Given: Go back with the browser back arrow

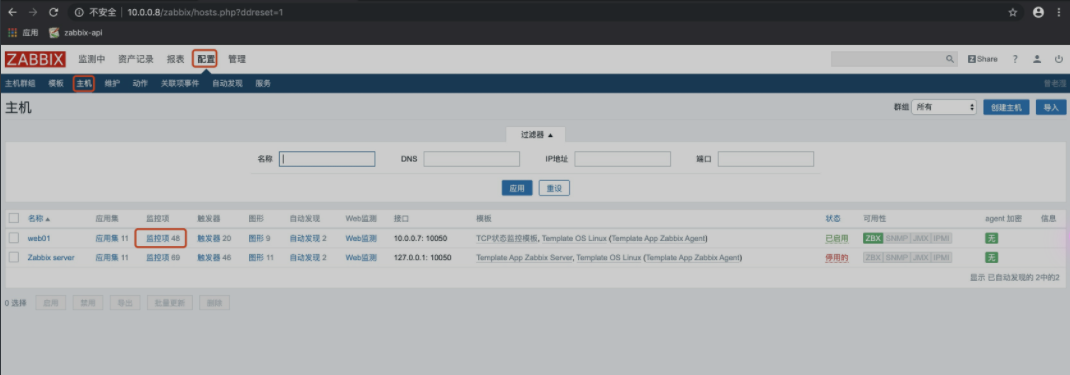Looking at the screenshot, I should pos(12,12).
